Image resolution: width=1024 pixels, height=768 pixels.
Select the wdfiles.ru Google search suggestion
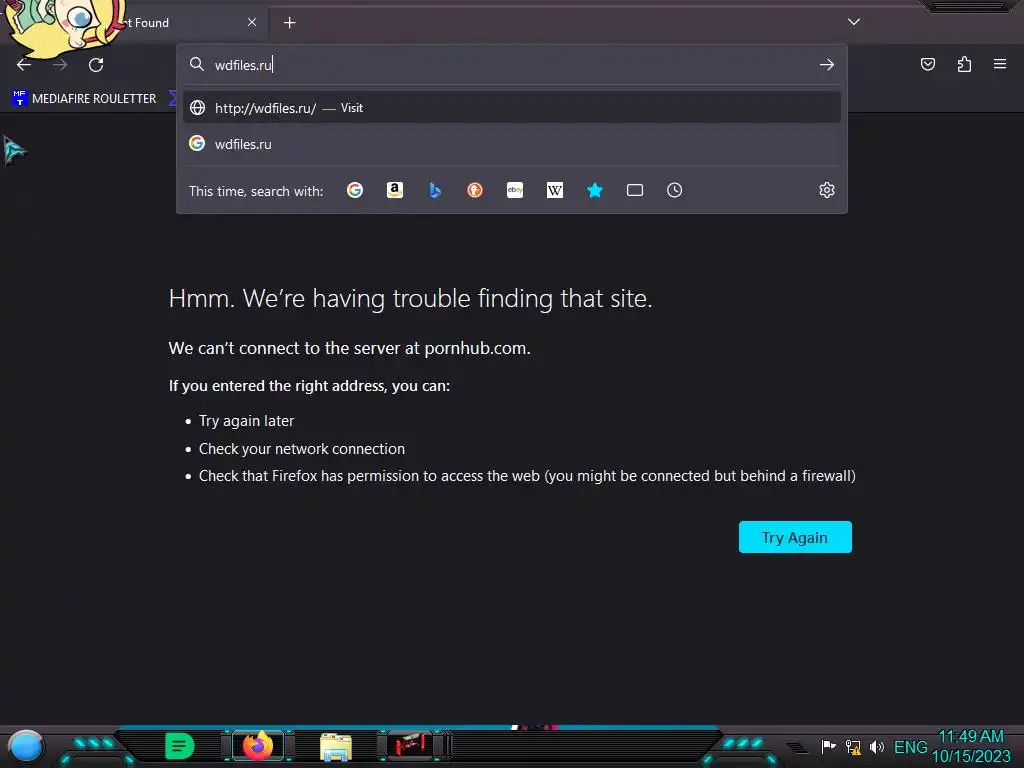pyautogui.click(x=512, y=144)
